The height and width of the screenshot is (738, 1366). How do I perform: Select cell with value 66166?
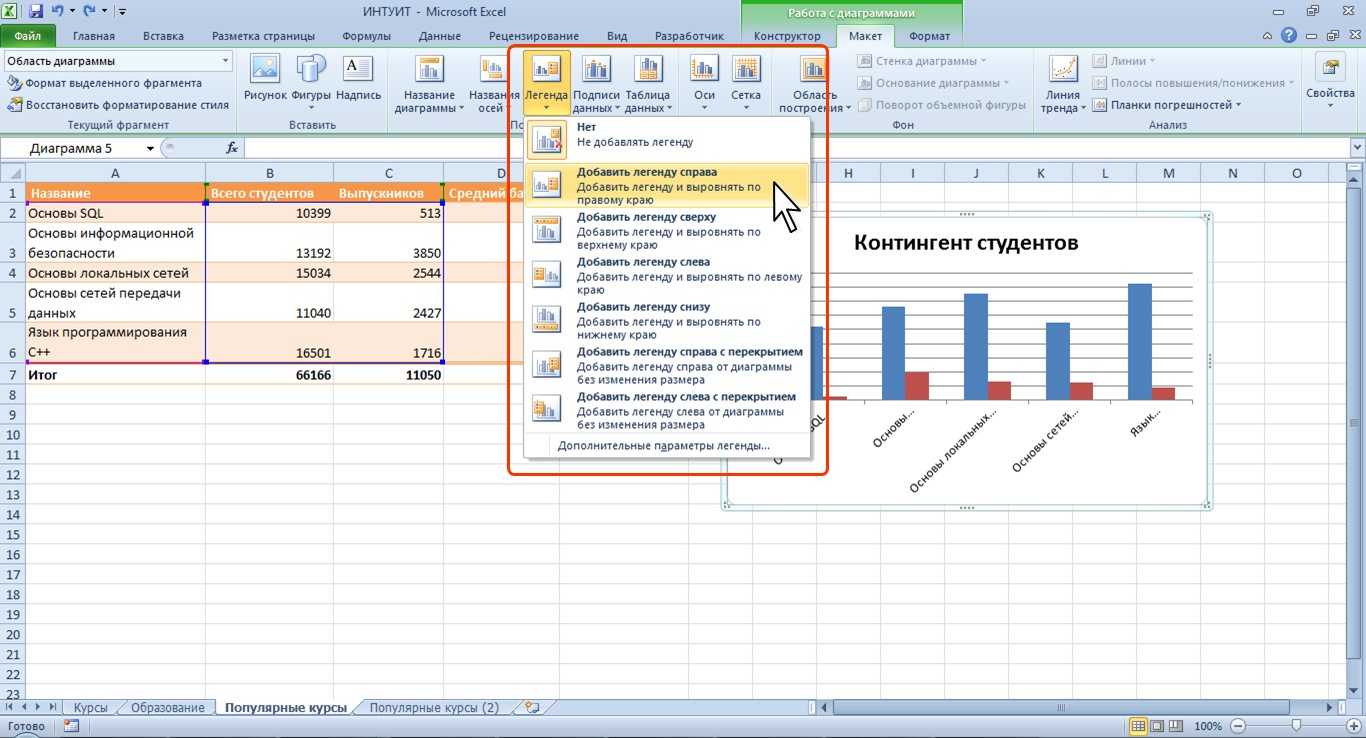269,375
